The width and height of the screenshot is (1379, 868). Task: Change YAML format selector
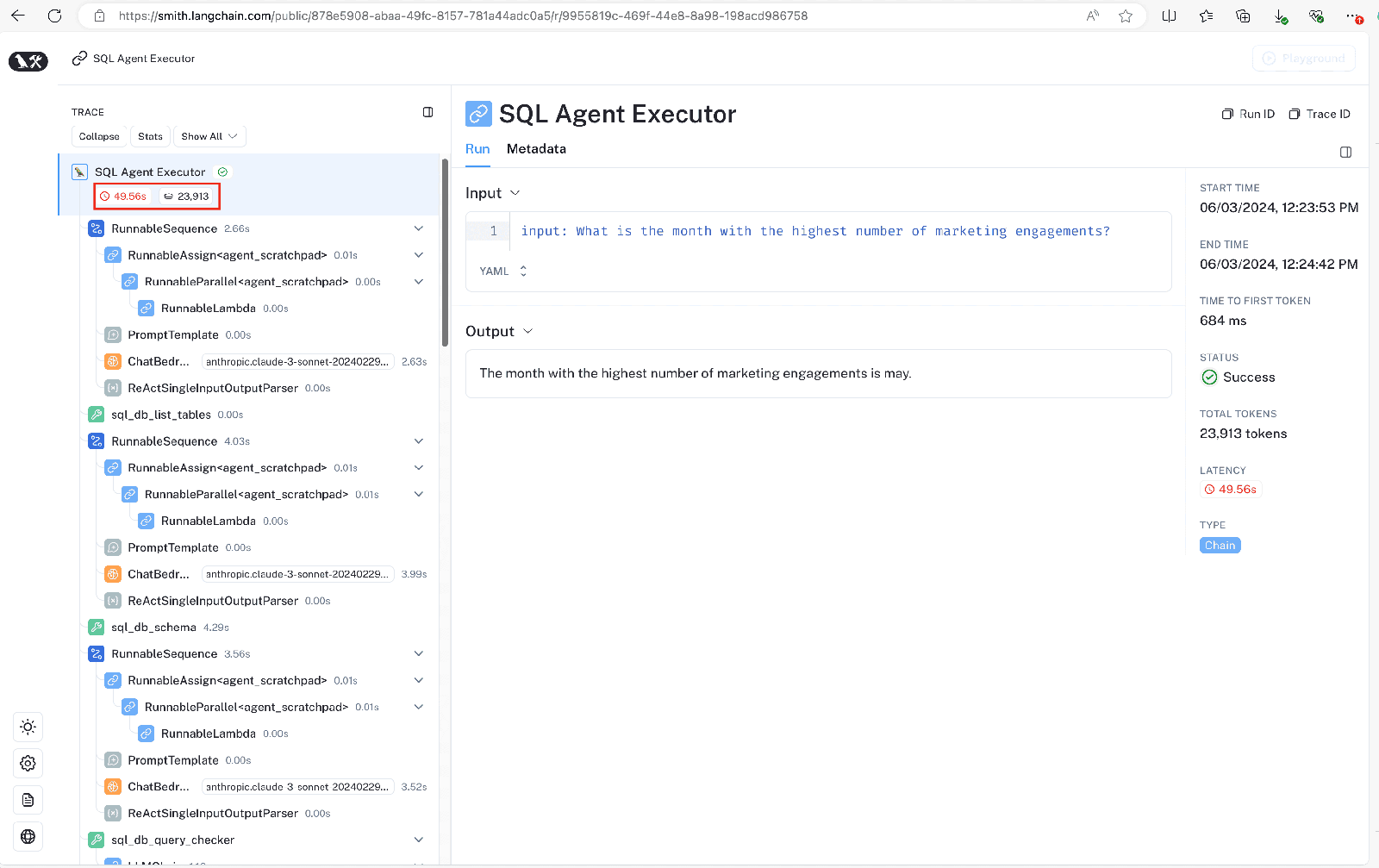[x=503, y=271]
